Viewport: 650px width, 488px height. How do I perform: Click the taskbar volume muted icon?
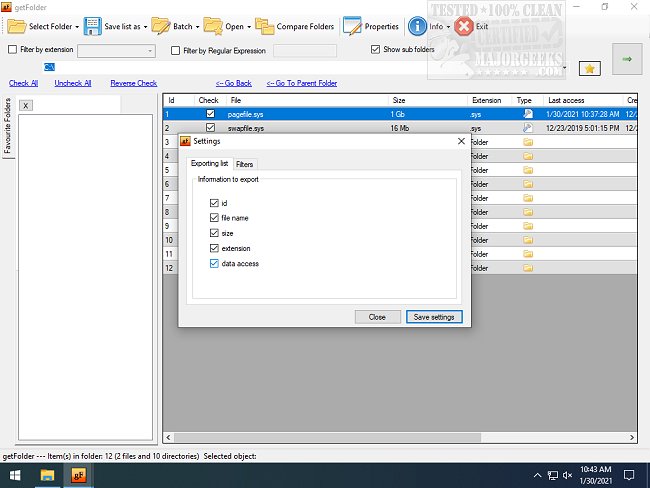(568, 476)
